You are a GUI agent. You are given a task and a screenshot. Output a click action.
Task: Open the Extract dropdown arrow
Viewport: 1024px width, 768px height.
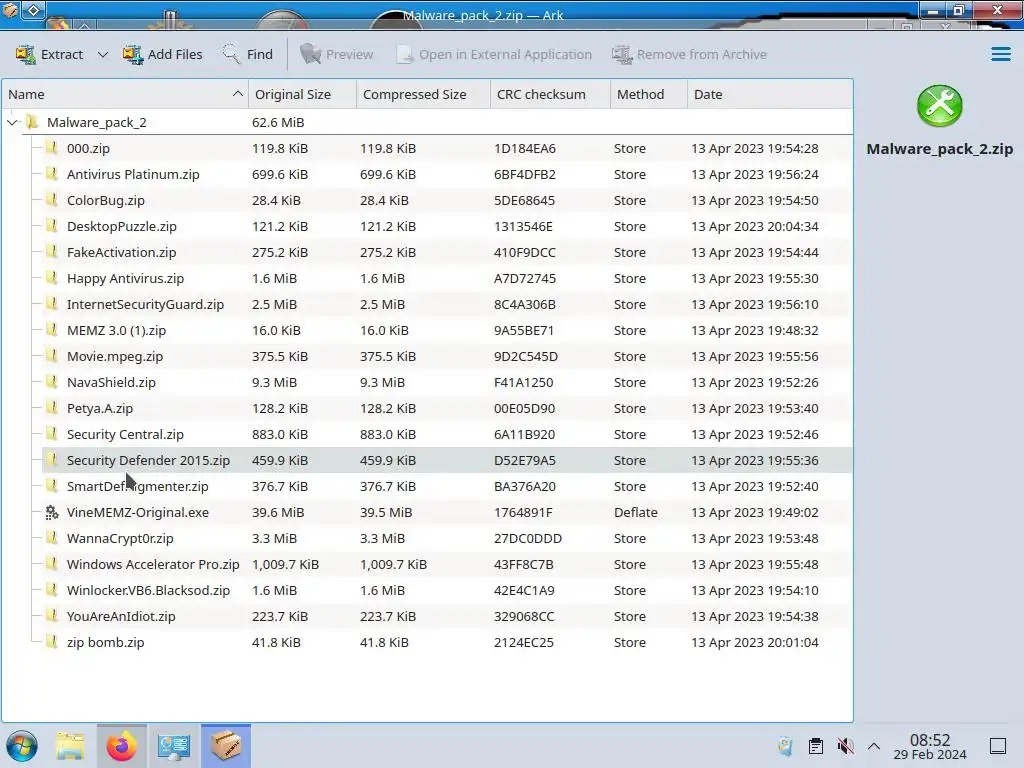pyautogui.click(x=103, y=54)
